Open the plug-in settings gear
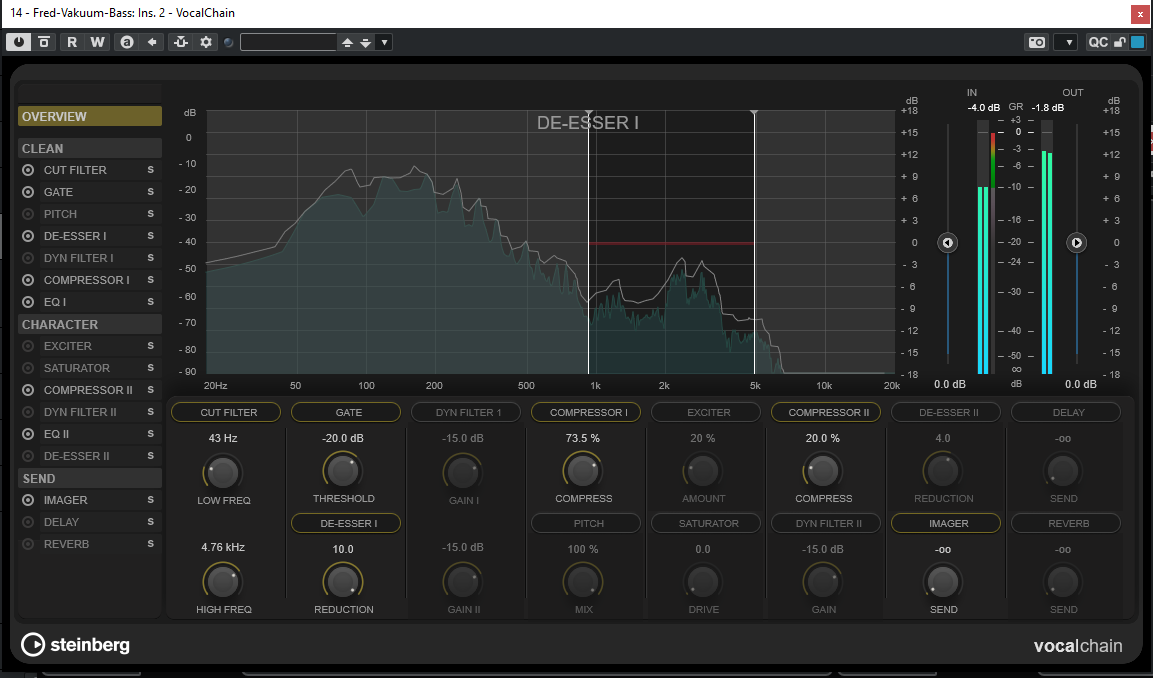The image size is (1153, 678). (x=206, y=42)
